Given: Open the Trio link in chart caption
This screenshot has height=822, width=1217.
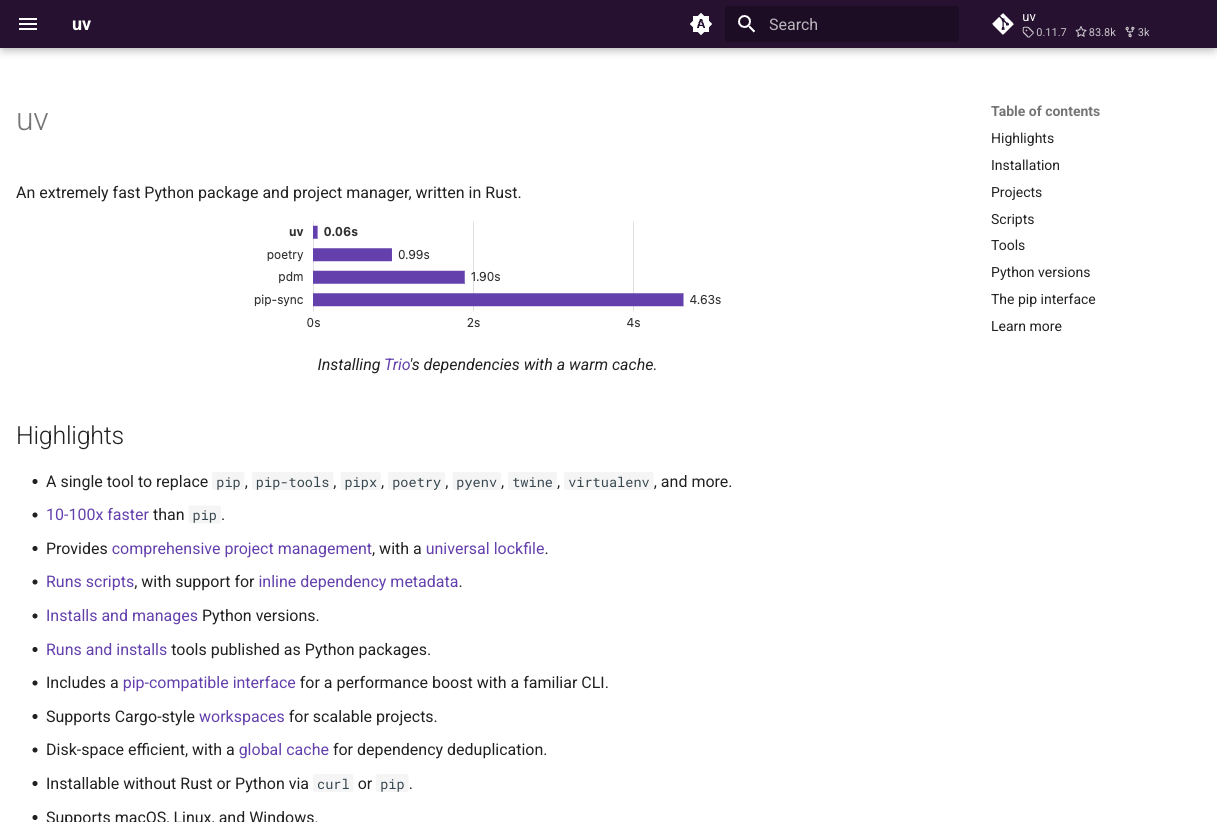Looking at the screenshot, I should pyautogui.click(x=397, y=365).
